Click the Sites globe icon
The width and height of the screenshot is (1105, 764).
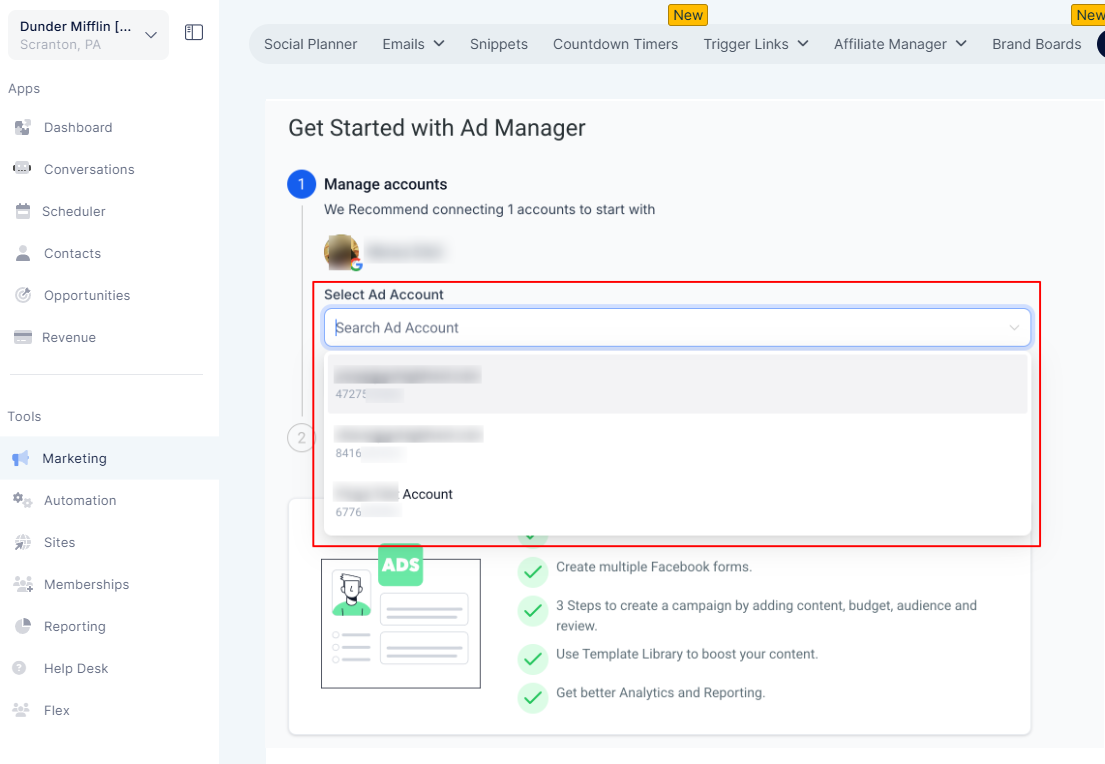click(23, 542)
